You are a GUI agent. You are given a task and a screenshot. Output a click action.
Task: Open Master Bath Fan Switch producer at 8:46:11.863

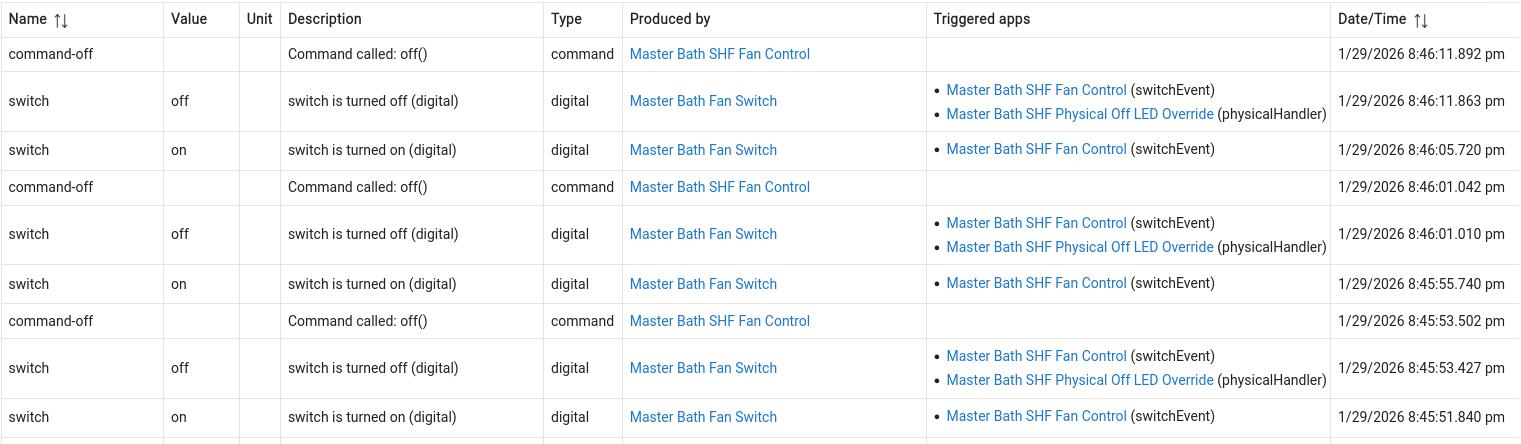coord(703,101)
